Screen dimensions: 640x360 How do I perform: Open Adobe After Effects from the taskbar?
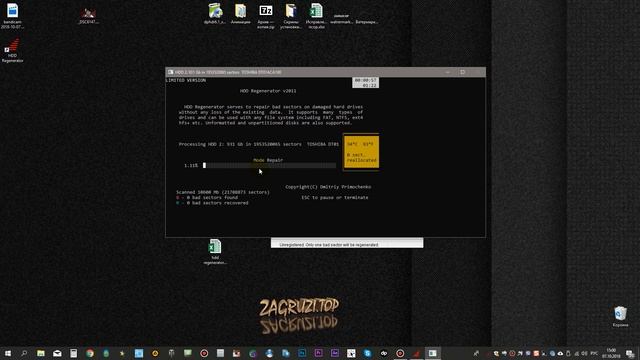pyautogui.click(x=335, y=353)
